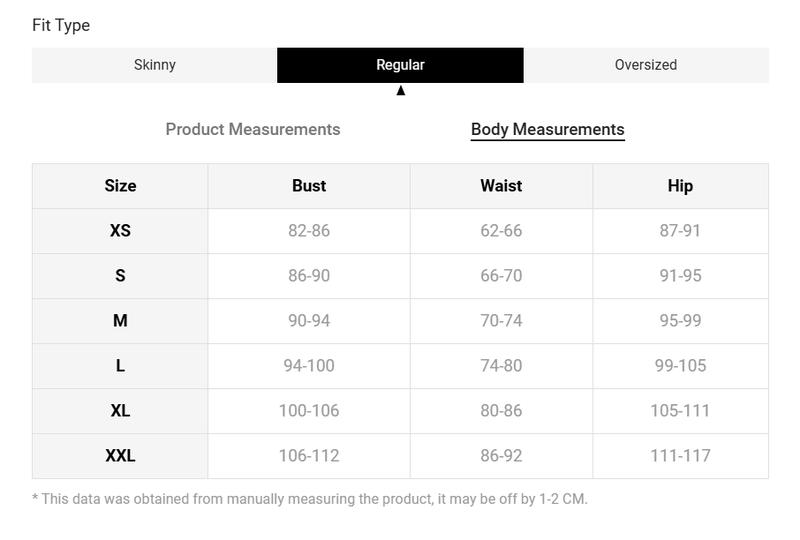Select the L size row label
This screenshot has height=540, width=800.
coord(120,366)
